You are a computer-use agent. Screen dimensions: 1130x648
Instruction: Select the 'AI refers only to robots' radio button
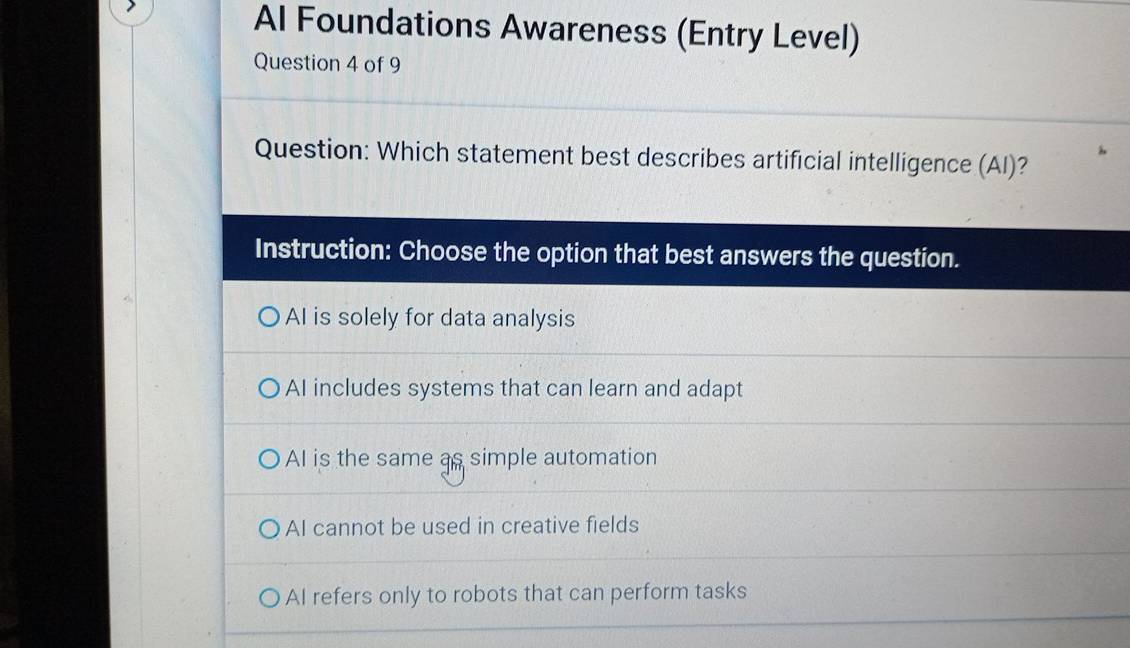pyautogui.click(x=269, y=598)
